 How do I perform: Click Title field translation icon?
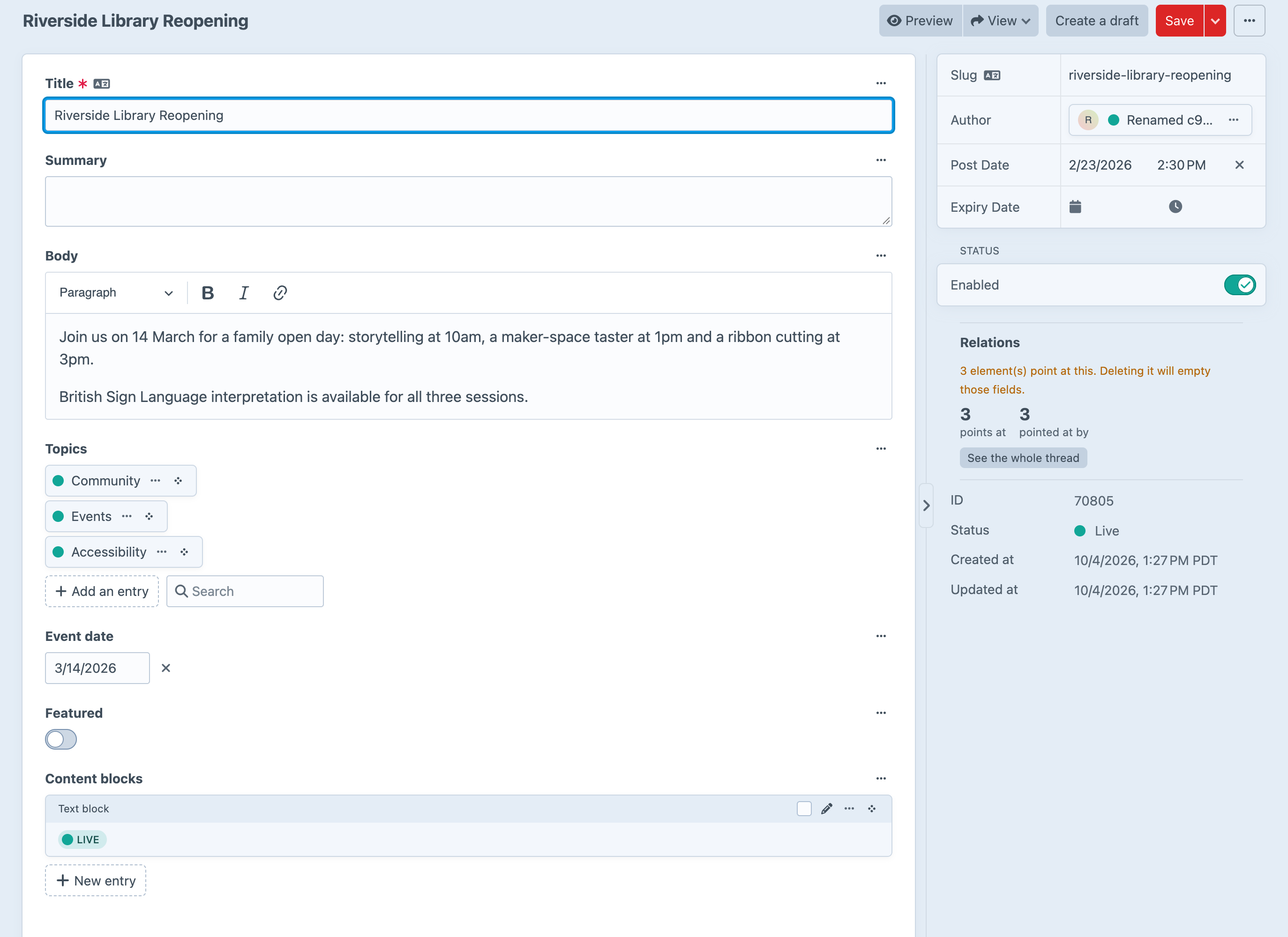tap(102, 84)
